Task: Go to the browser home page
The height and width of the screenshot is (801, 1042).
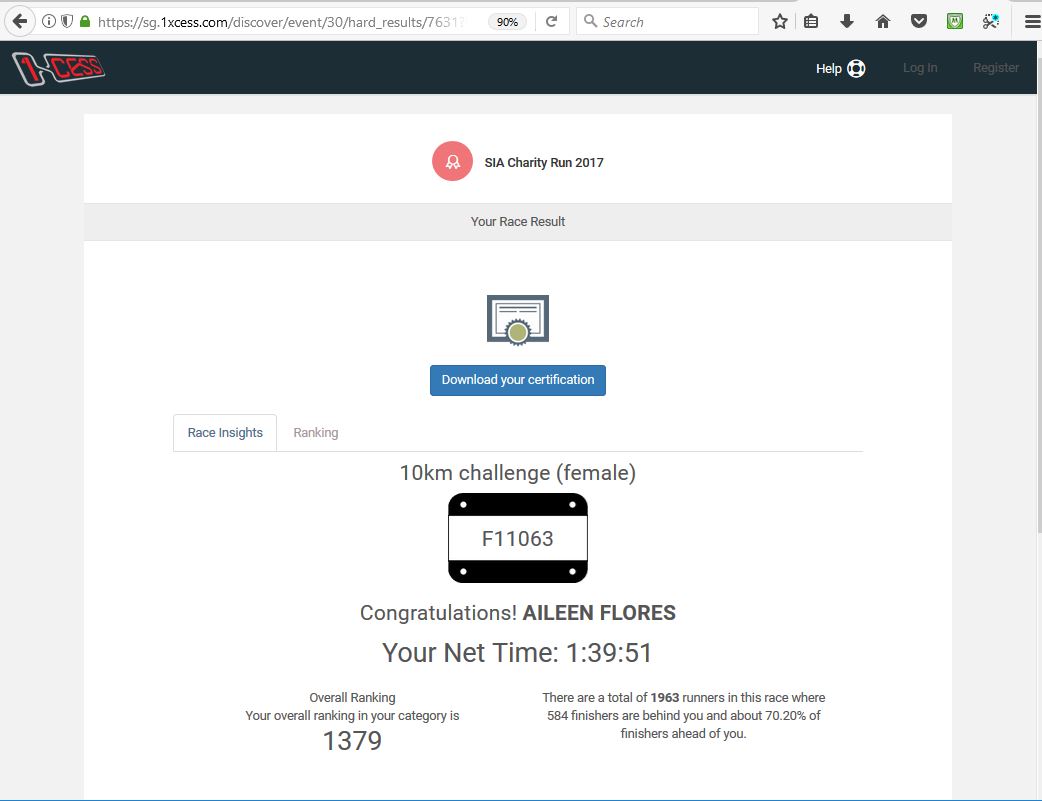Action: pyautogui.click(x=883, y=21)
